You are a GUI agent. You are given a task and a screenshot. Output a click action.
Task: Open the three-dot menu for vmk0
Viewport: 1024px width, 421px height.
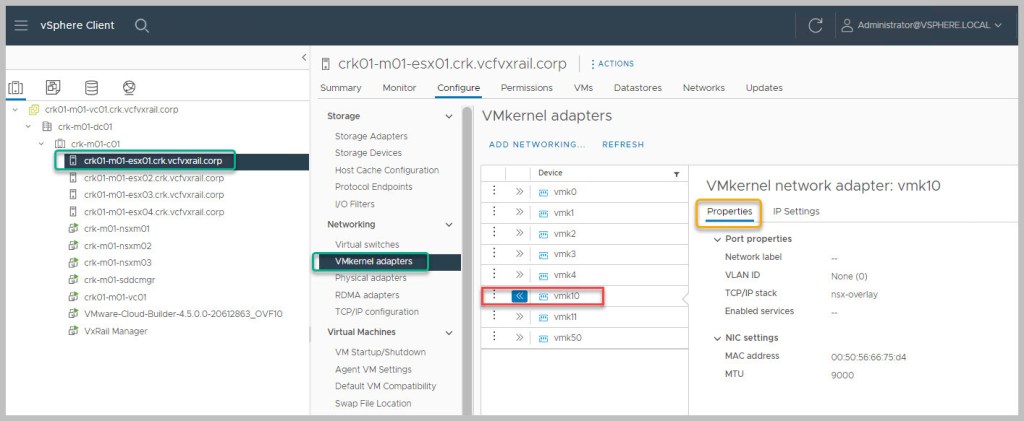click(x=493, y=192)
